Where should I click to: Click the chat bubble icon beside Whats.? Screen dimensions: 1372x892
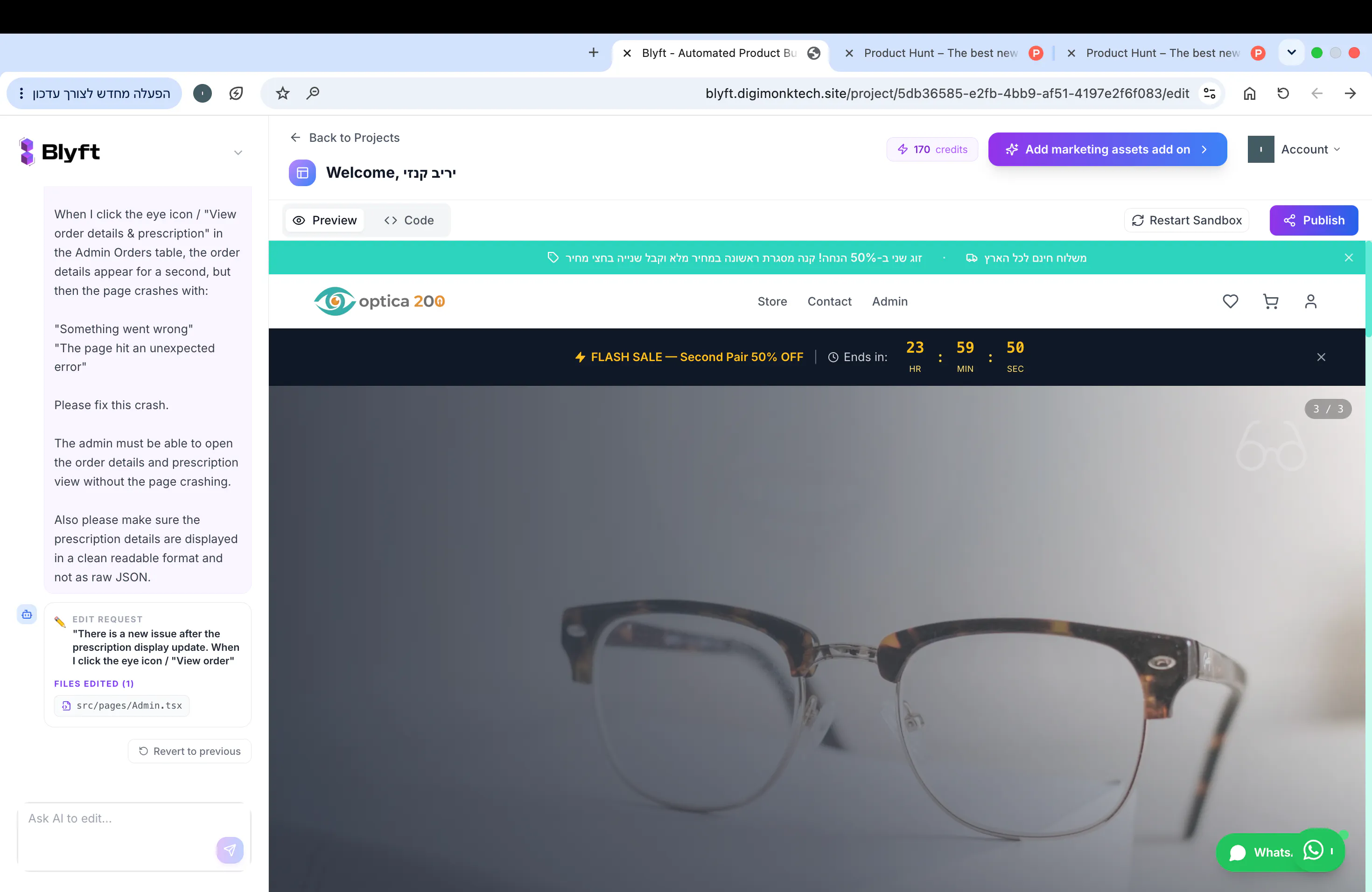[1237, 852]
